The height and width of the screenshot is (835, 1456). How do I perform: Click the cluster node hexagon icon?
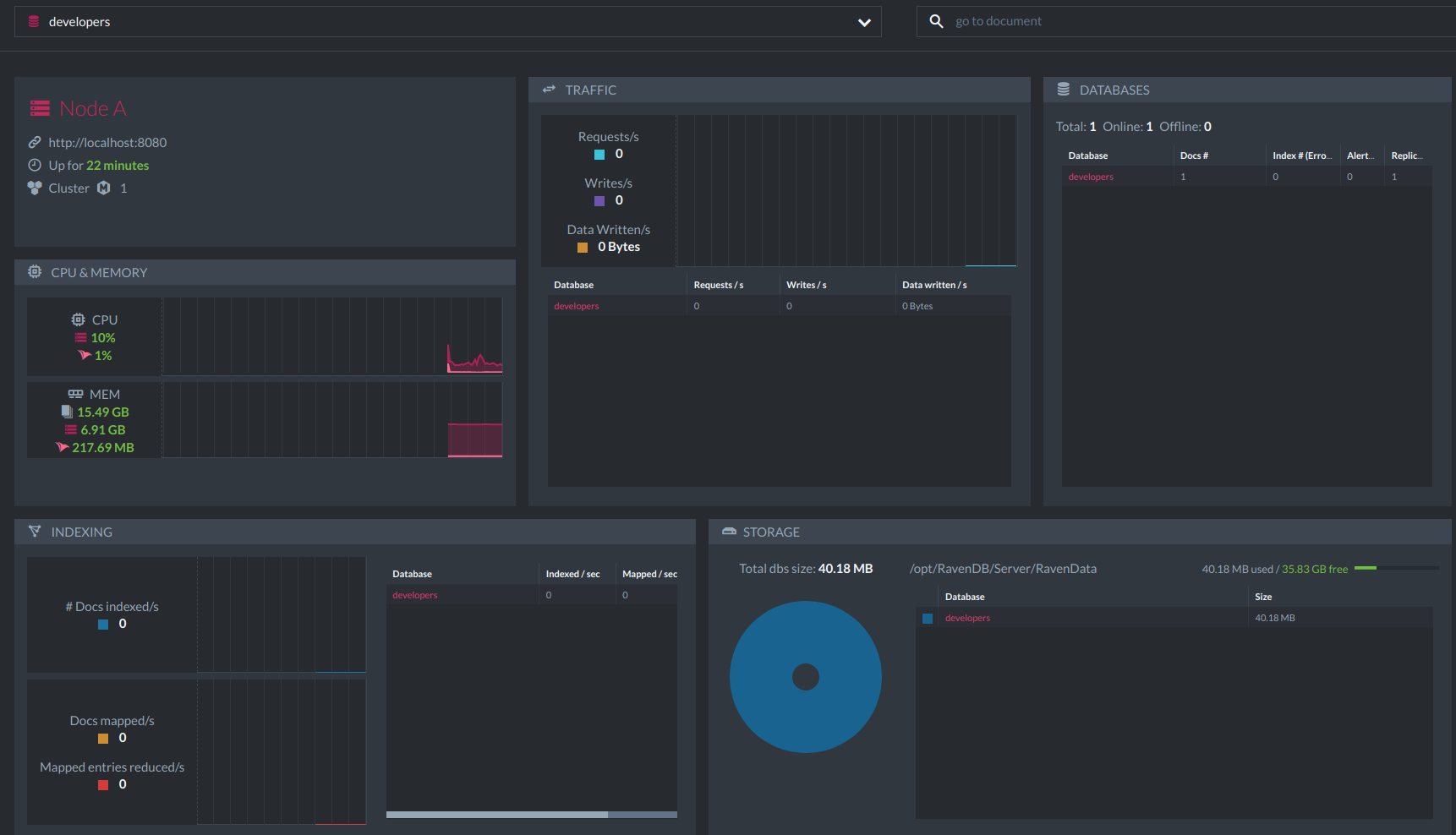tap(103, 188)
